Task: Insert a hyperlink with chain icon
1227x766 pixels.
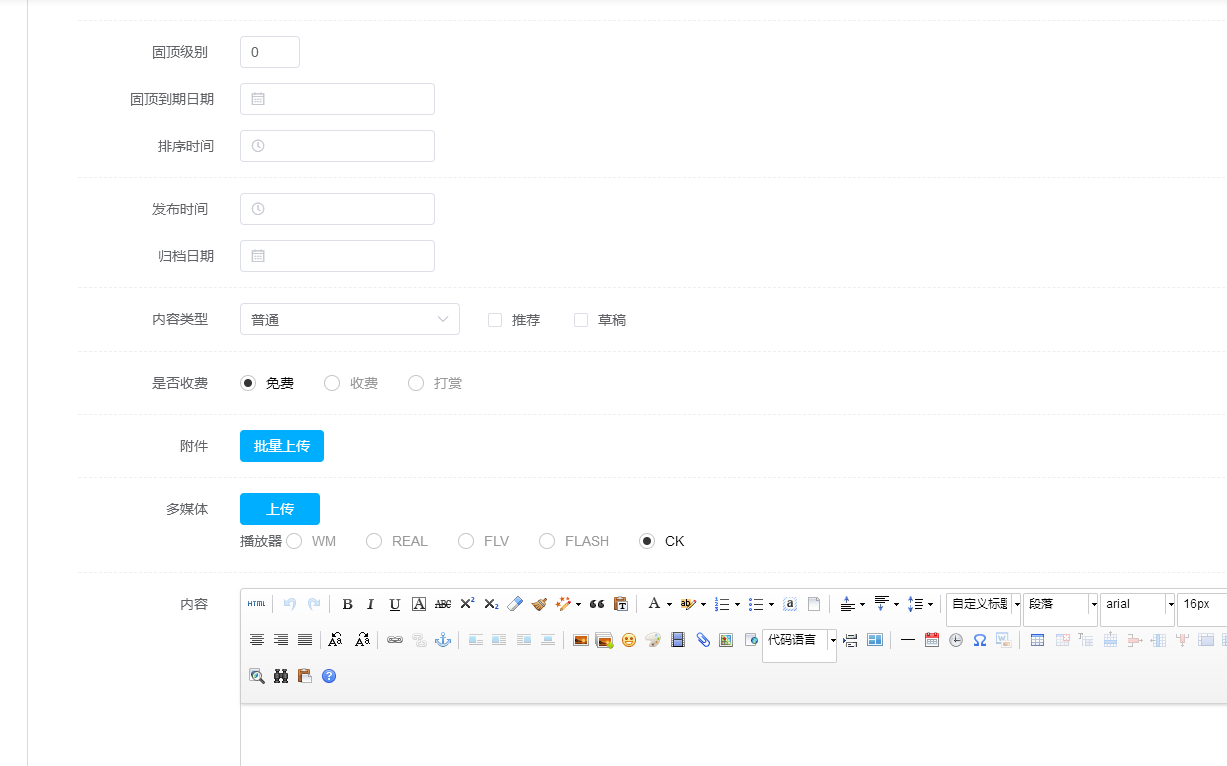Action: point(395,640)
